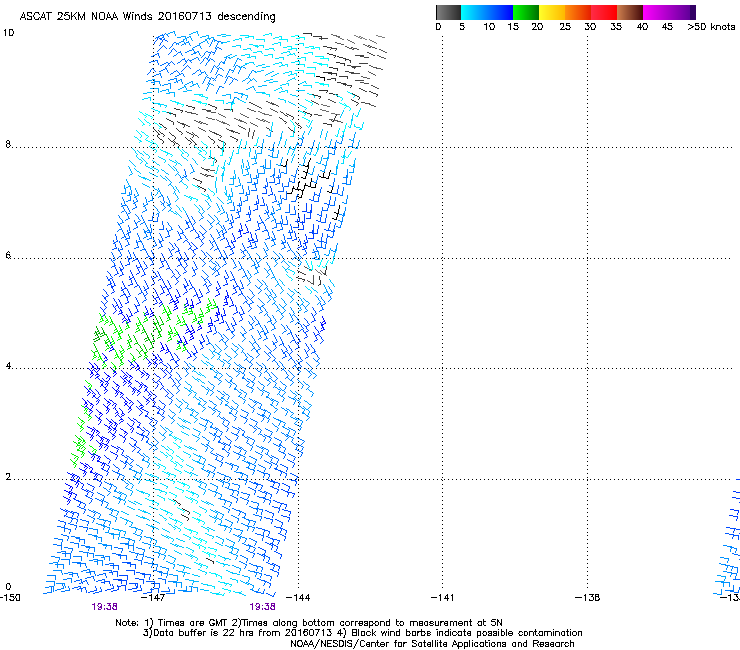Click longitude label '-150'
The width and height of the screenshot is (740, 650).
pyautogui.click(x=10, y=598)
